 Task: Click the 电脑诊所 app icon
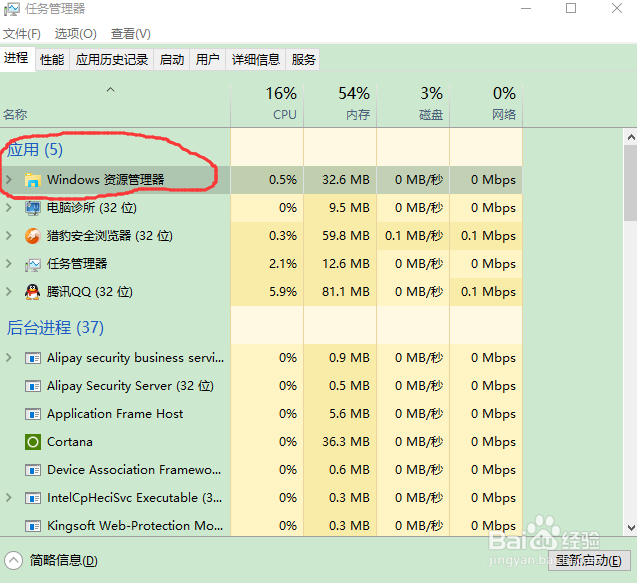point(32,208)
